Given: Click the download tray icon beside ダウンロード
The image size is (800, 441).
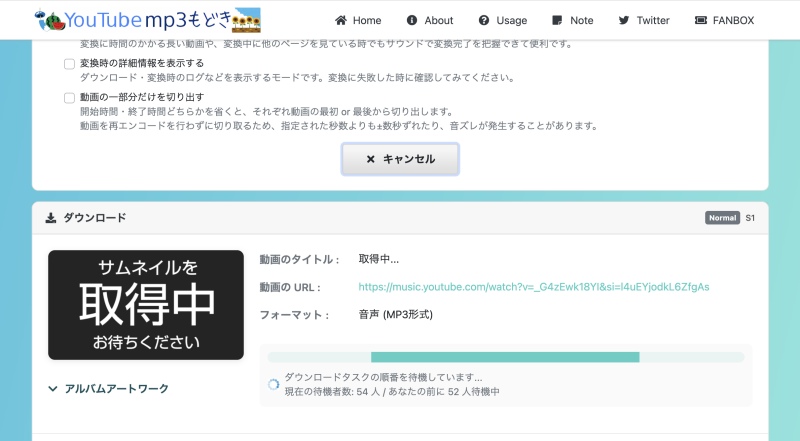Looking at the screenshot, I should (x=51, y=218).
